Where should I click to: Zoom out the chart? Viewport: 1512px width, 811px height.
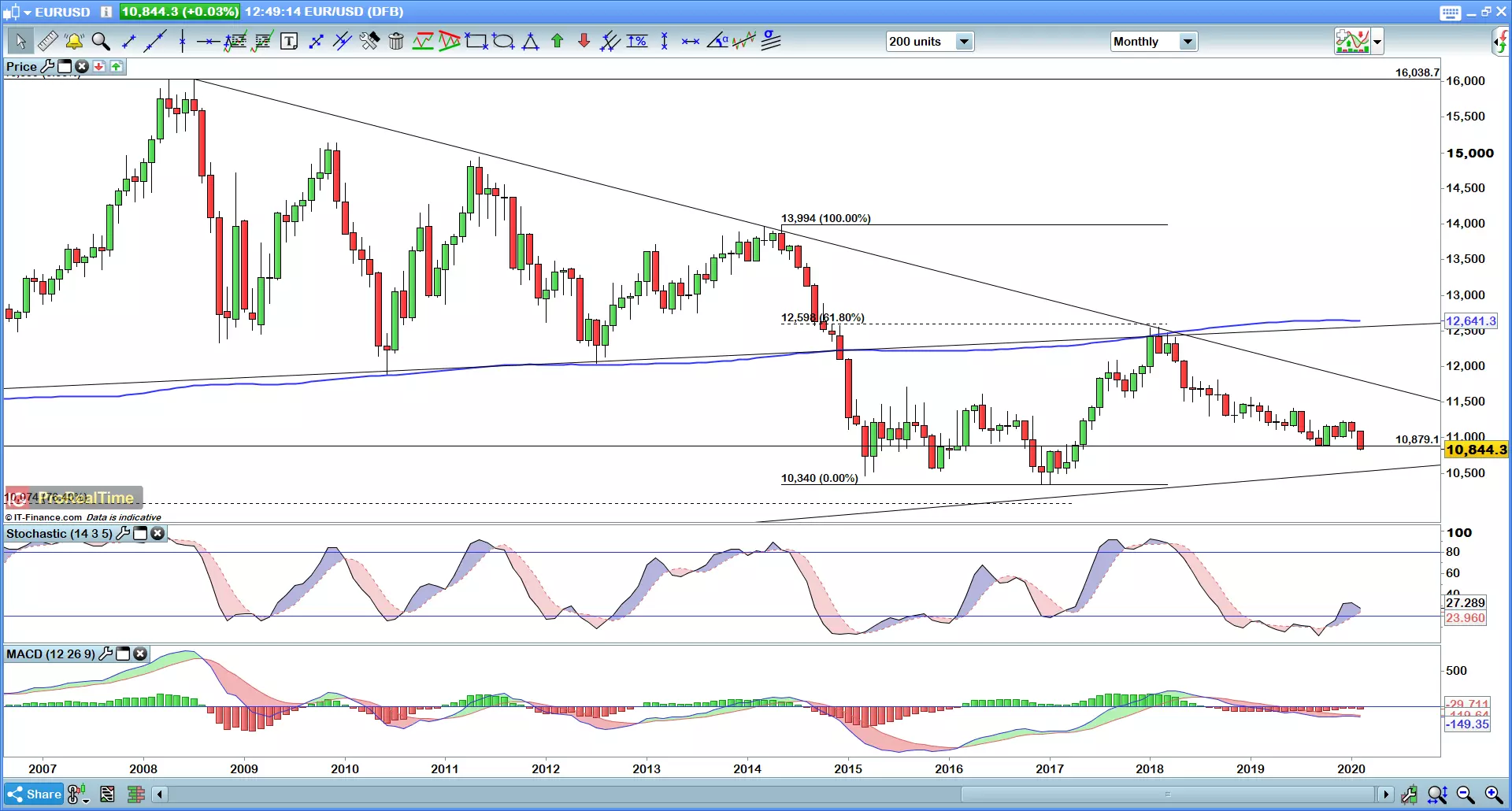coord(1466,794)
